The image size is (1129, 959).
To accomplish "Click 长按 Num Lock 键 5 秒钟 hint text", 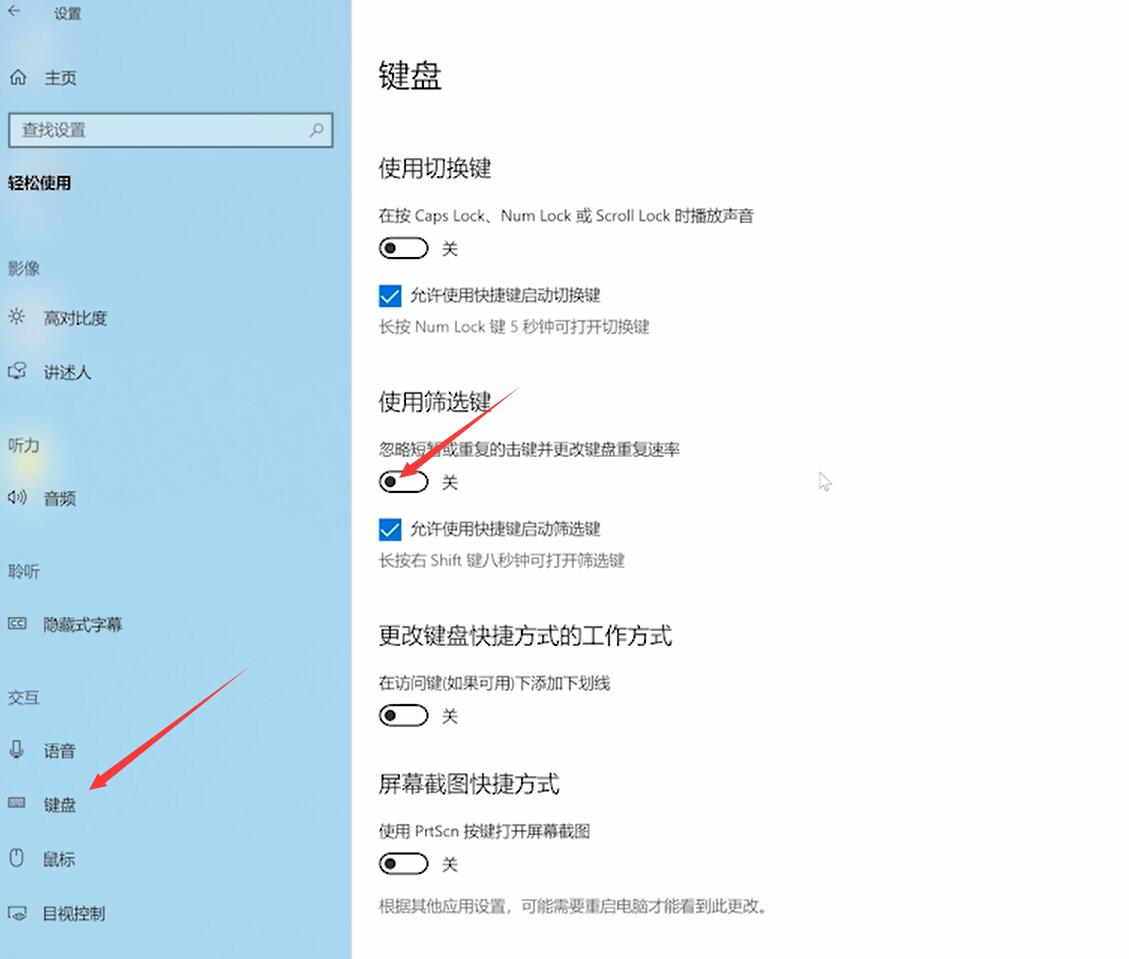I will coord(514,327).
